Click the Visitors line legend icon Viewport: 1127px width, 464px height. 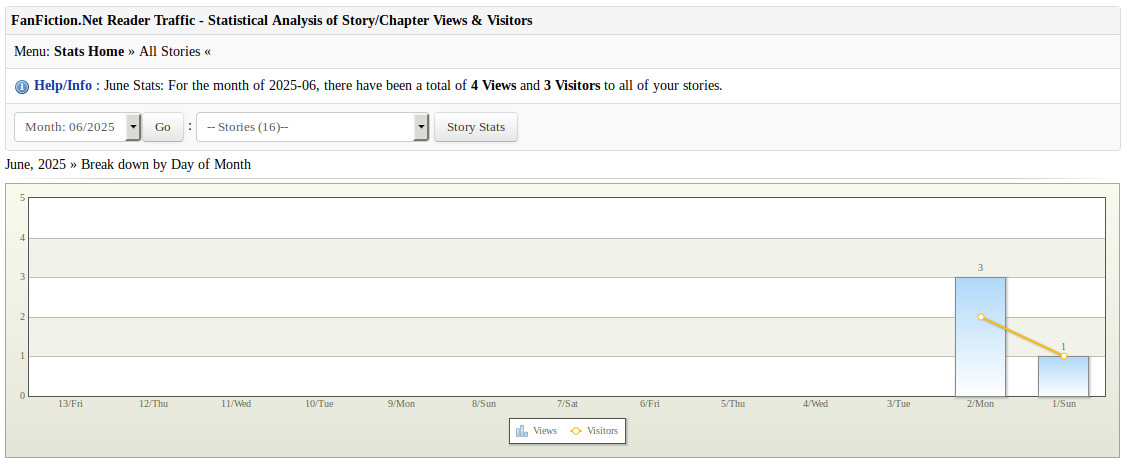click(x=576, y=431)
